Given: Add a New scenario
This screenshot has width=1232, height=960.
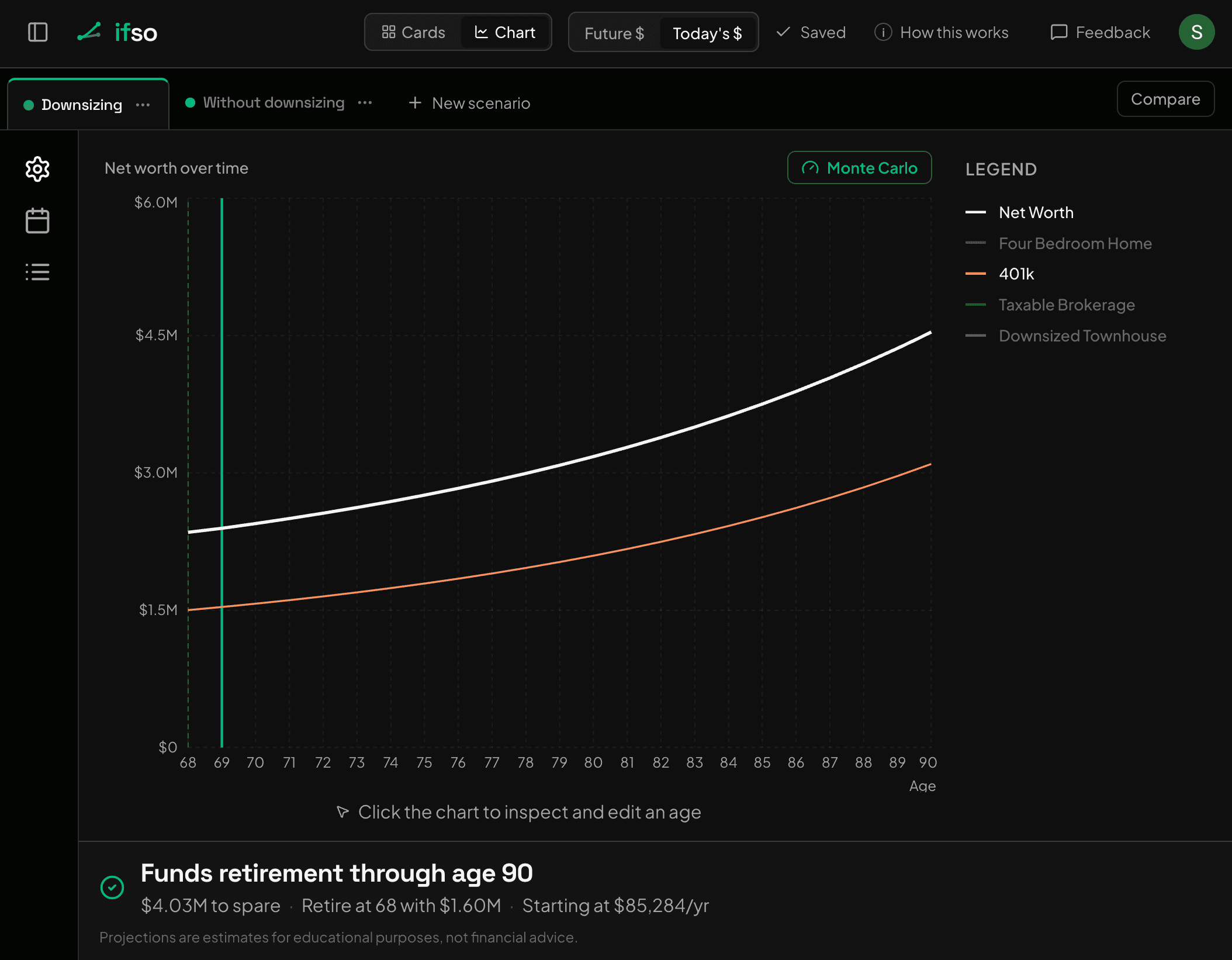Looking at the screenshot, I should tap(469, 103).
